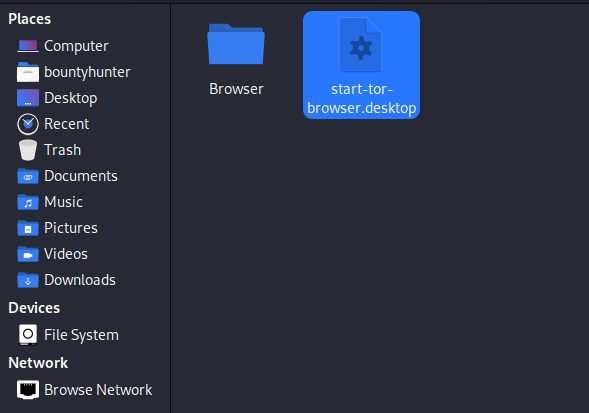Click the Browser folder name label

236,89
